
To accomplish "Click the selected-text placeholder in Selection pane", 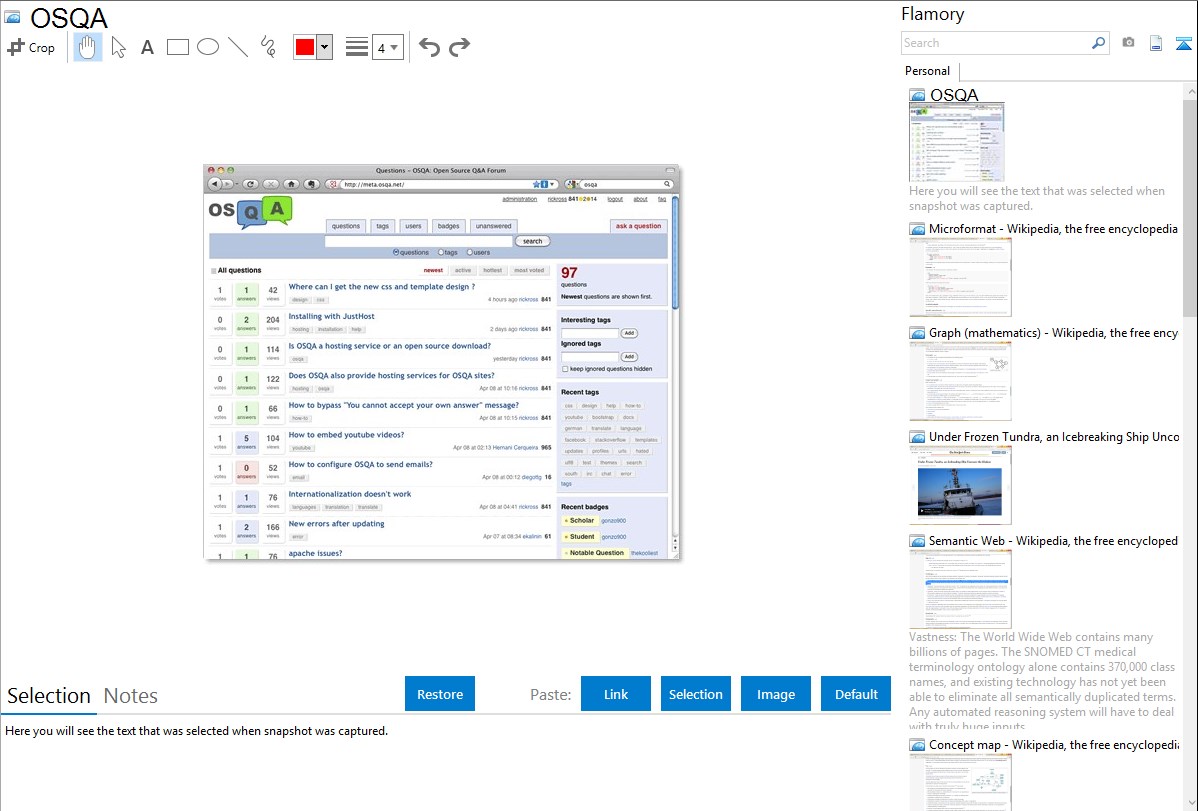I will [x=196, y=731].
